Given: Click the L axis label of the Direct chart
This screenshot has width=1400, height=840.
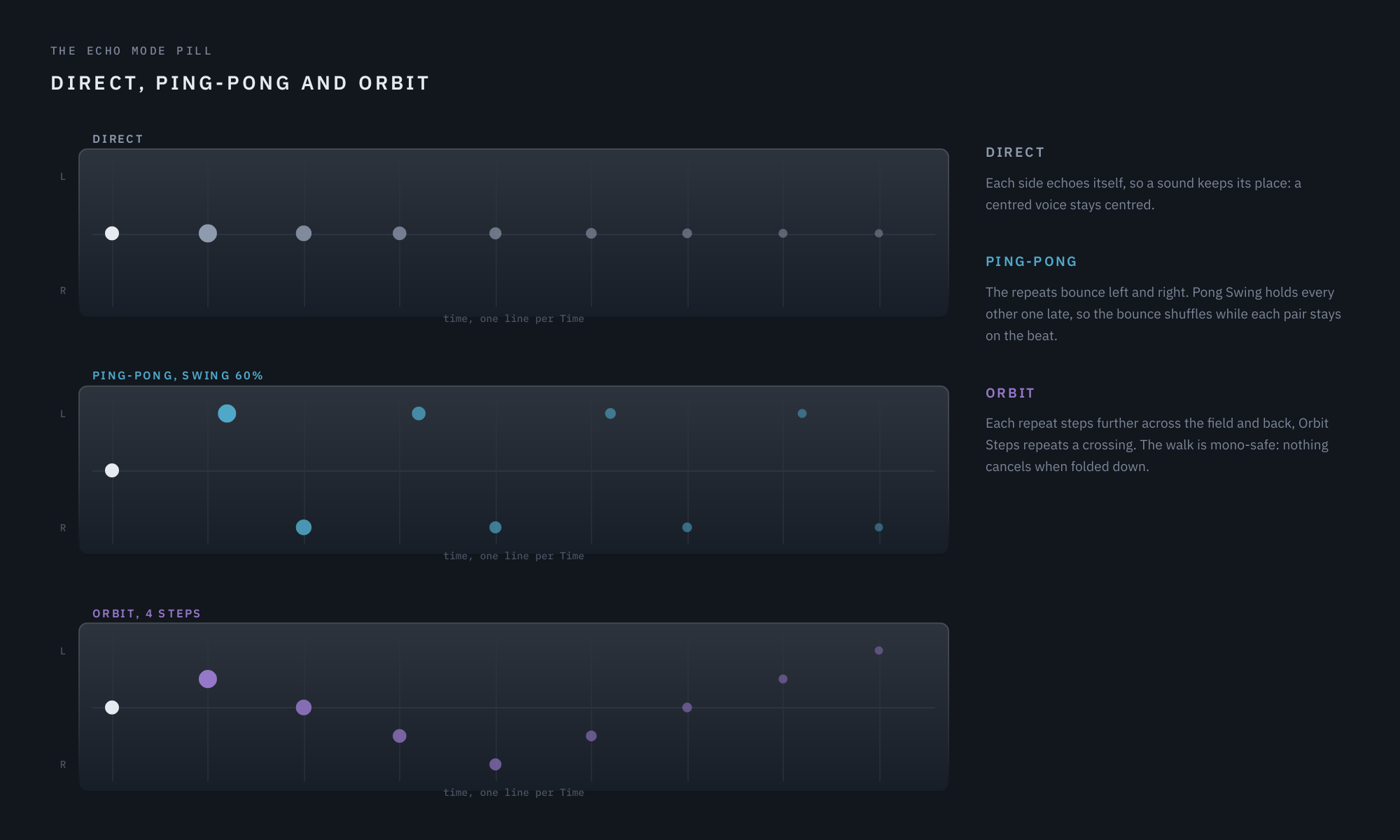Looking at the screenshot, I should click(x=63, y=176).
